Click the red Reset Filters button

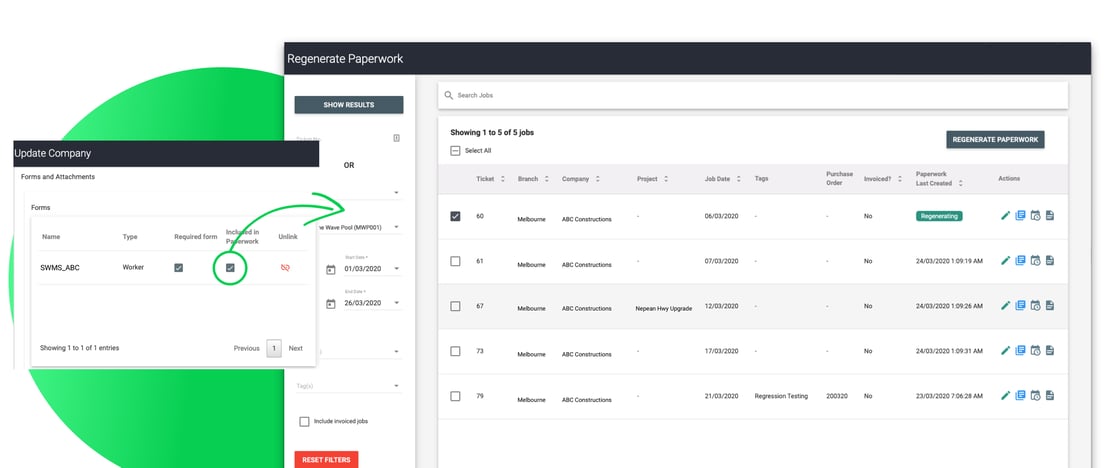click(326, 459)
